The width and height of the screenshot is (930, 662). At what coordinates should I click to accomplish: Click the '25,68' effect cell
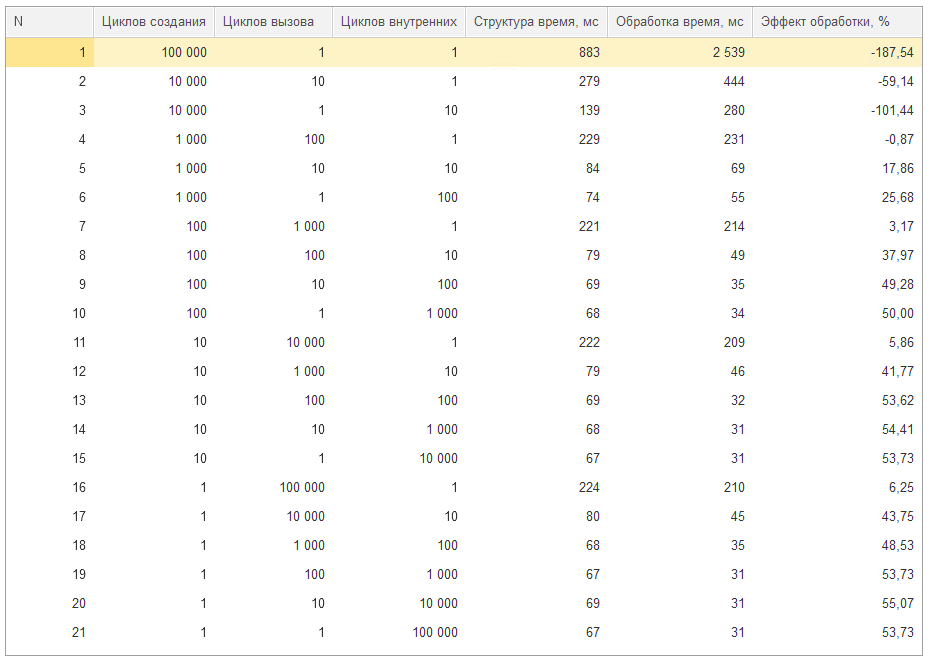click(837, 198)
